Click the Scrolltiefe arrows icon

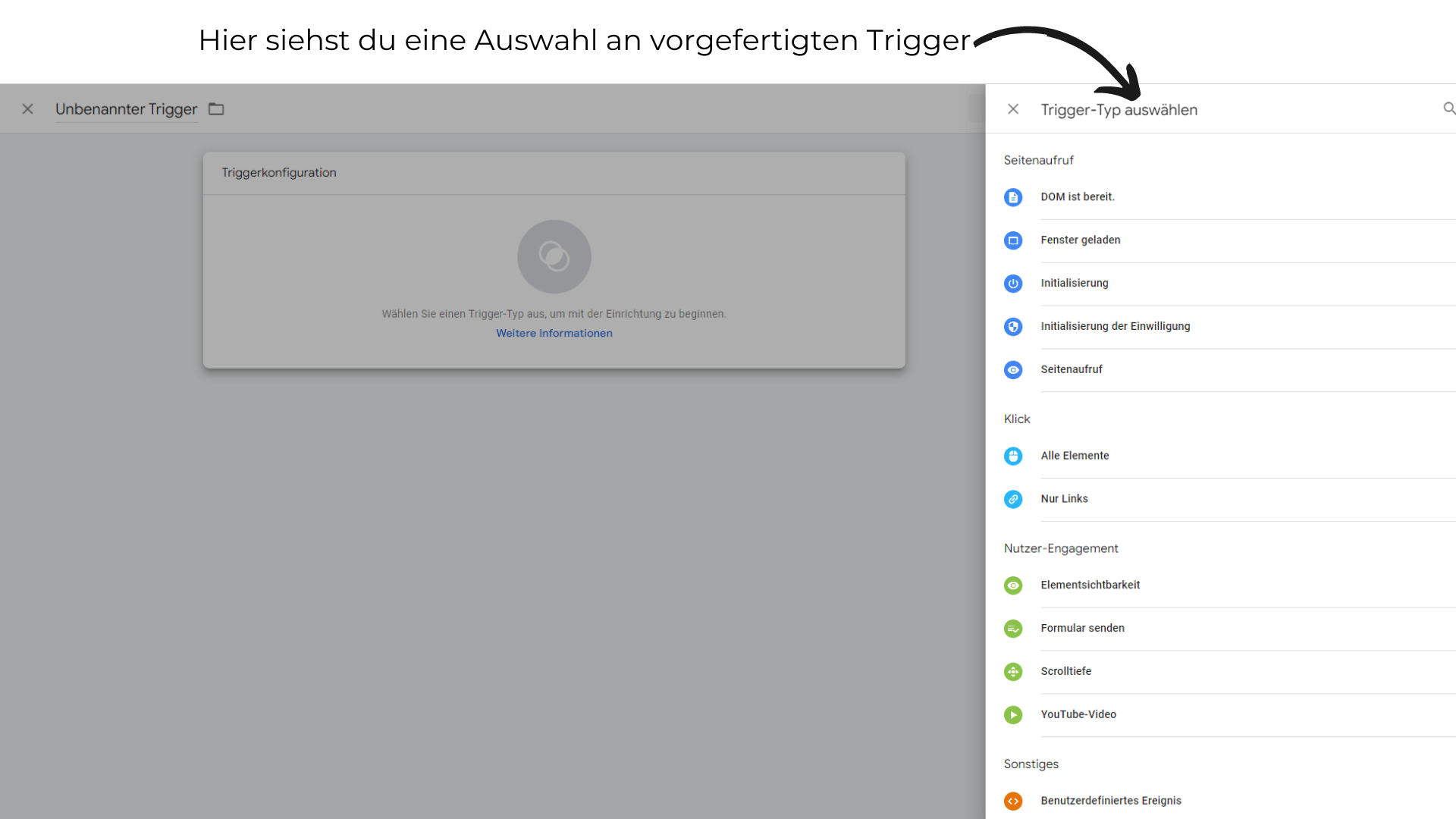pyautogui.click(x=1013, y=672)
